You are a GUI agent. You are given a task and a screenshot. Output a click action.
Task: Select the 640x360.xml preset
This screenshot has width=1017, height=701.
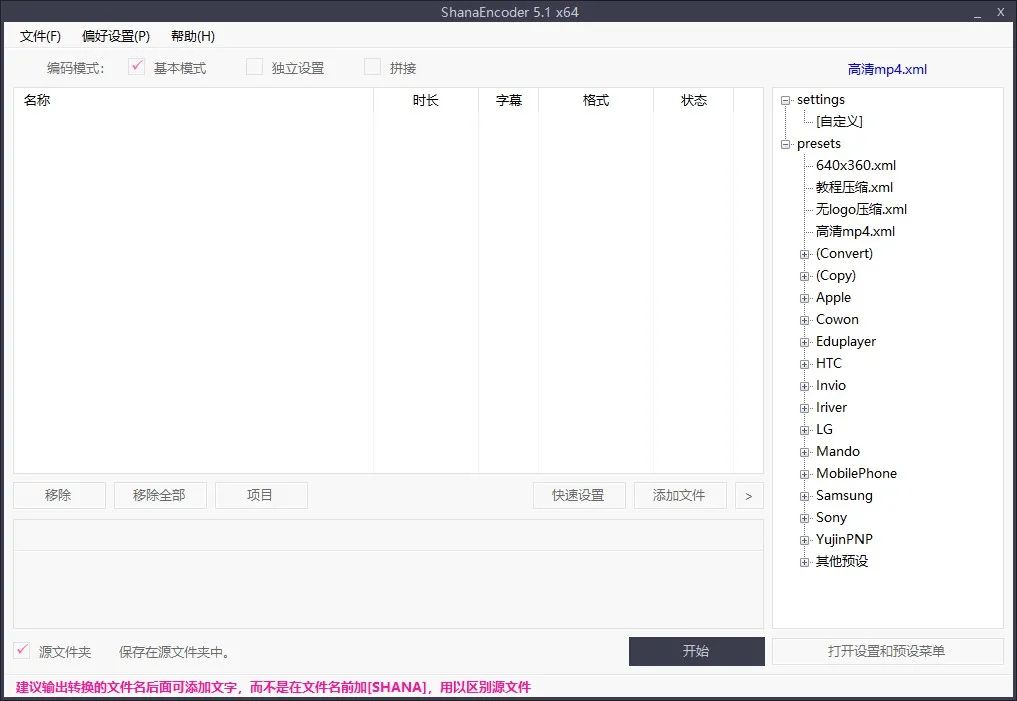click(x=855, y=165)
